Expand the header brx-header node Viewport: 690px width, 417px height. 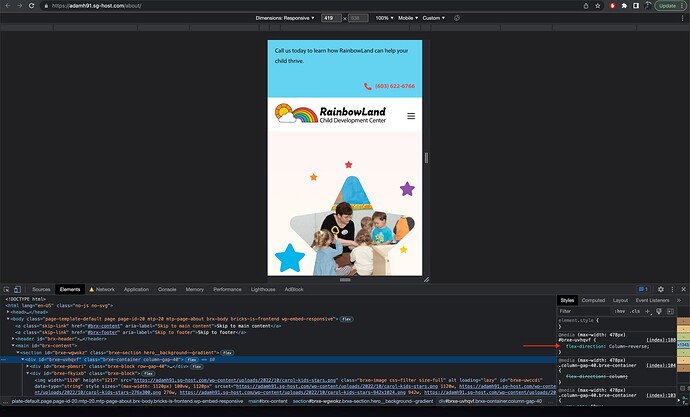click(13, 339)
